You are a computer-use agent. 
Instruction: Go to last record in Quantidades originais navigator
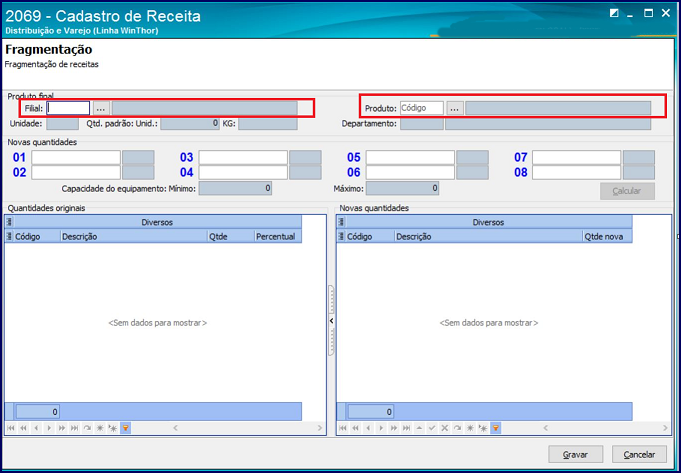[74, 428]
